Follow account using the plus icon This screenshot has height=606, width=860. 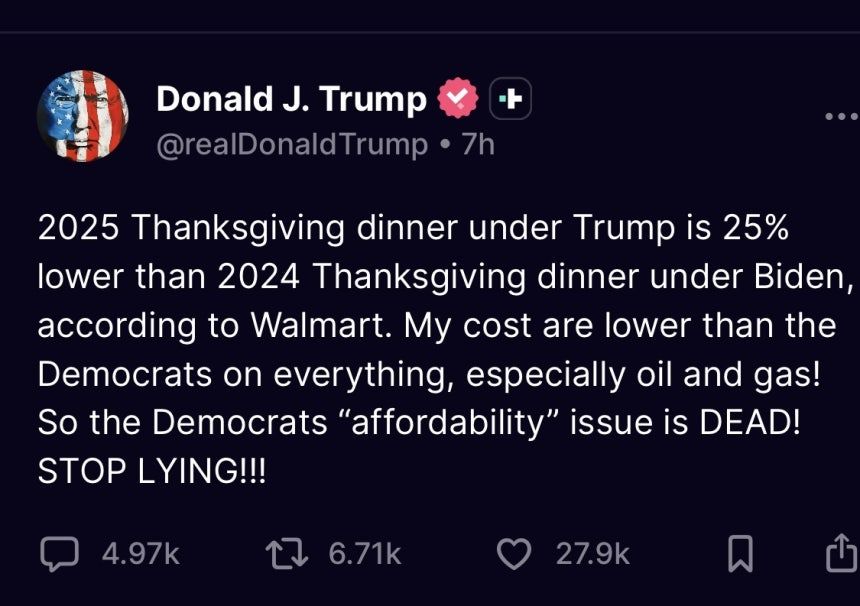511,100
